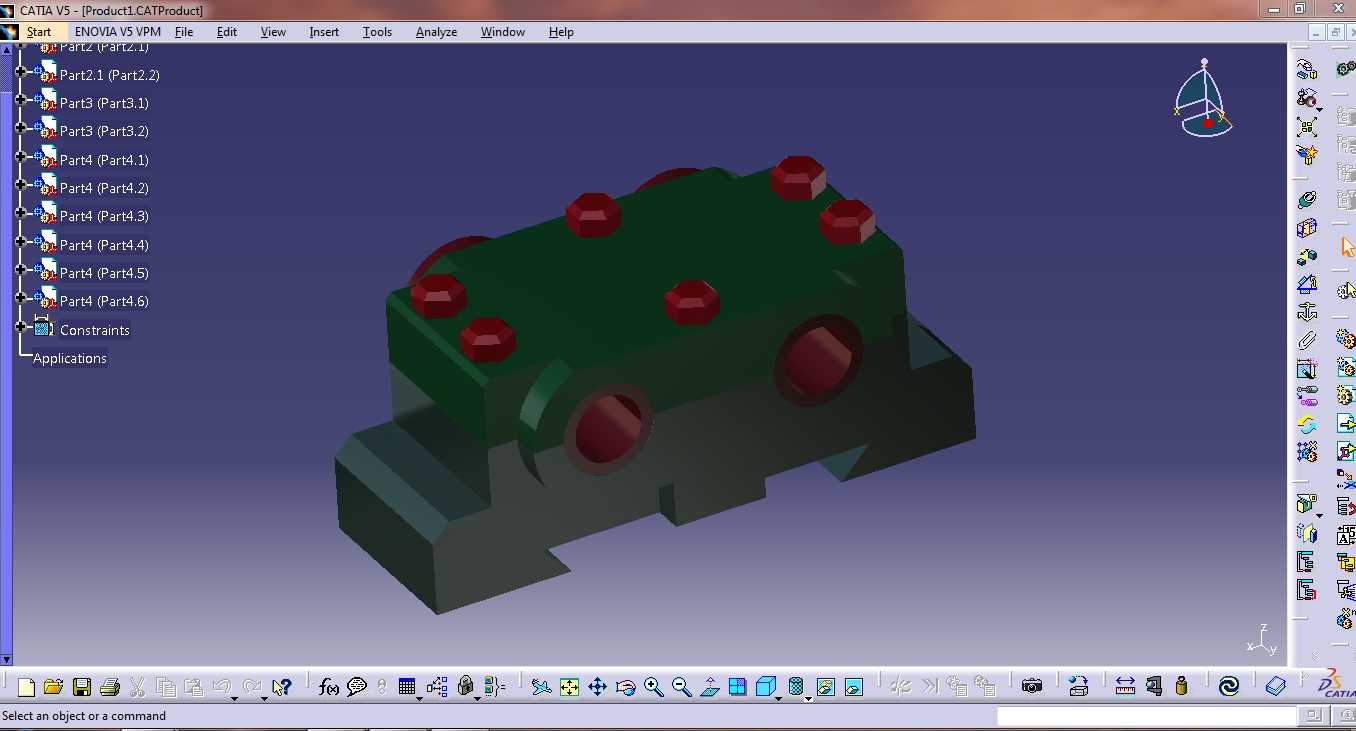Open the Window menu

tap(503, 32)
